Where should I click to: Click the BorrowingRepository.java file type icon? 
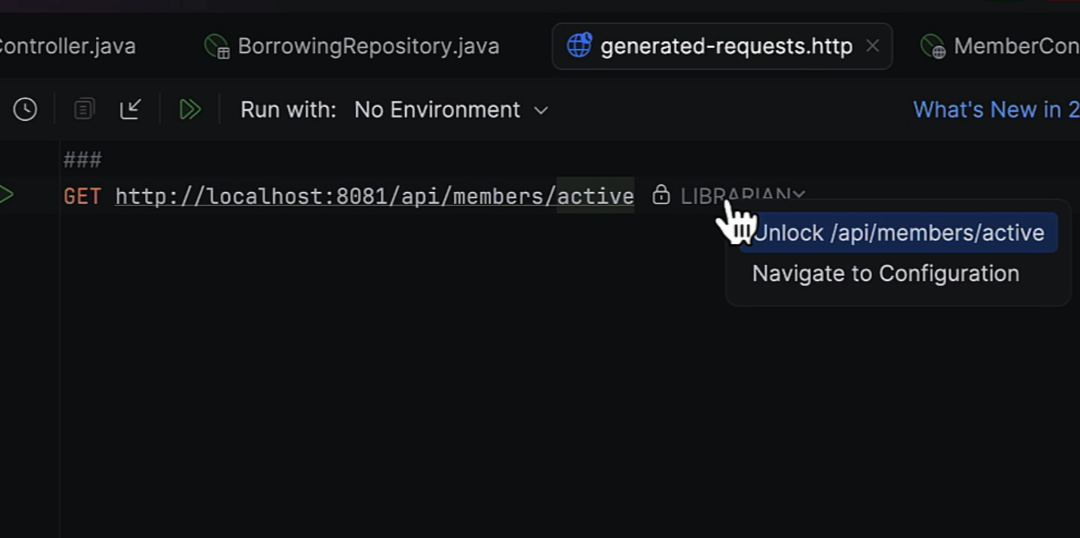click(x=217, y=46)
